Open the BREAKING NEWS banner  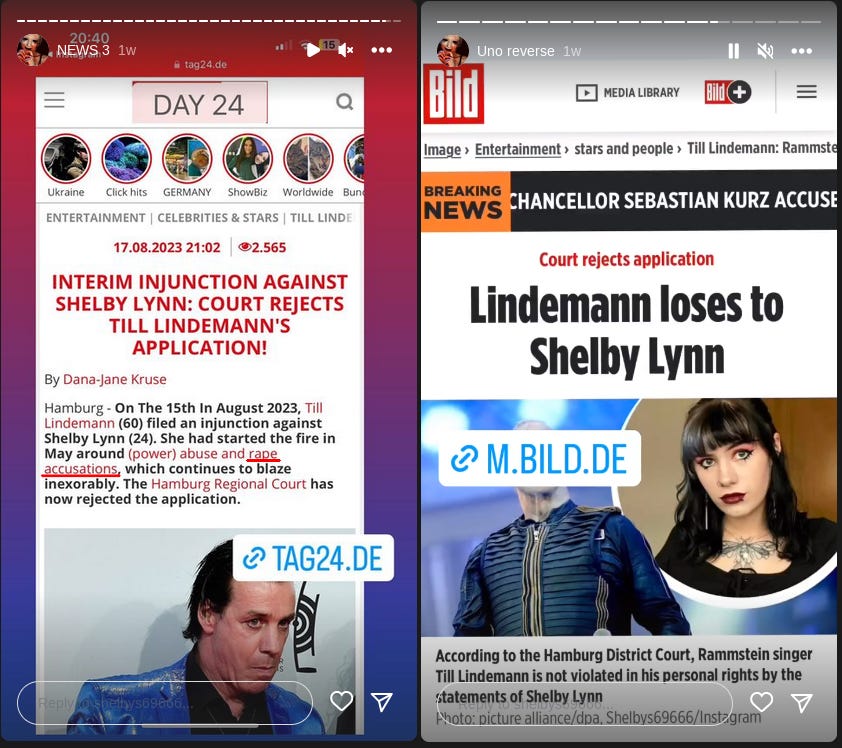click(629, 201)
